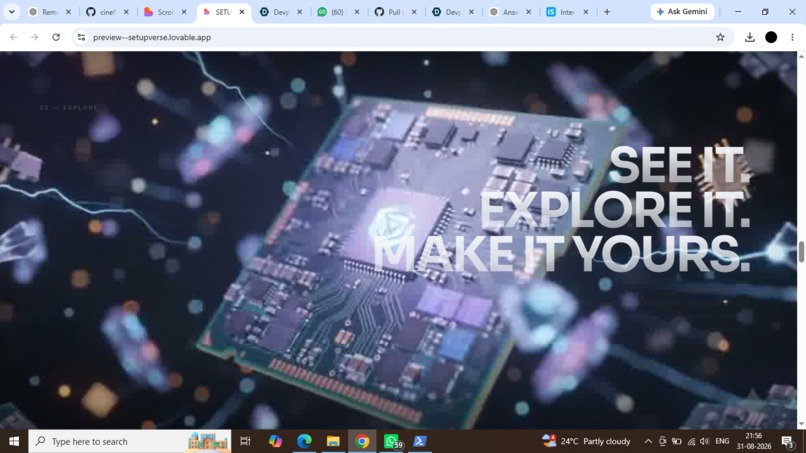This screenshot has height=453, width=806.
Task: Open Microsoft Edge from the taskbar
Action: (304, 441)
